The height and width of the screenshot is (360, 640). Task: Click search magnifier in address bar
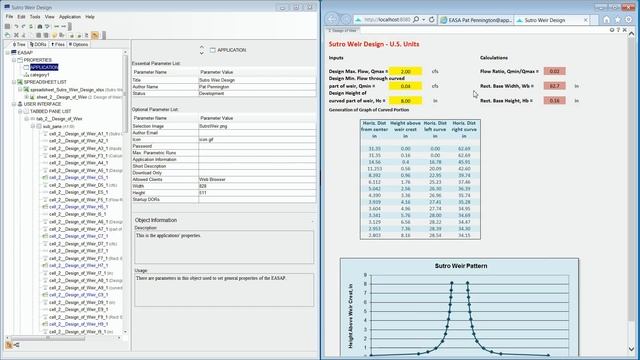pyautogui.click(x=416, y=20)
